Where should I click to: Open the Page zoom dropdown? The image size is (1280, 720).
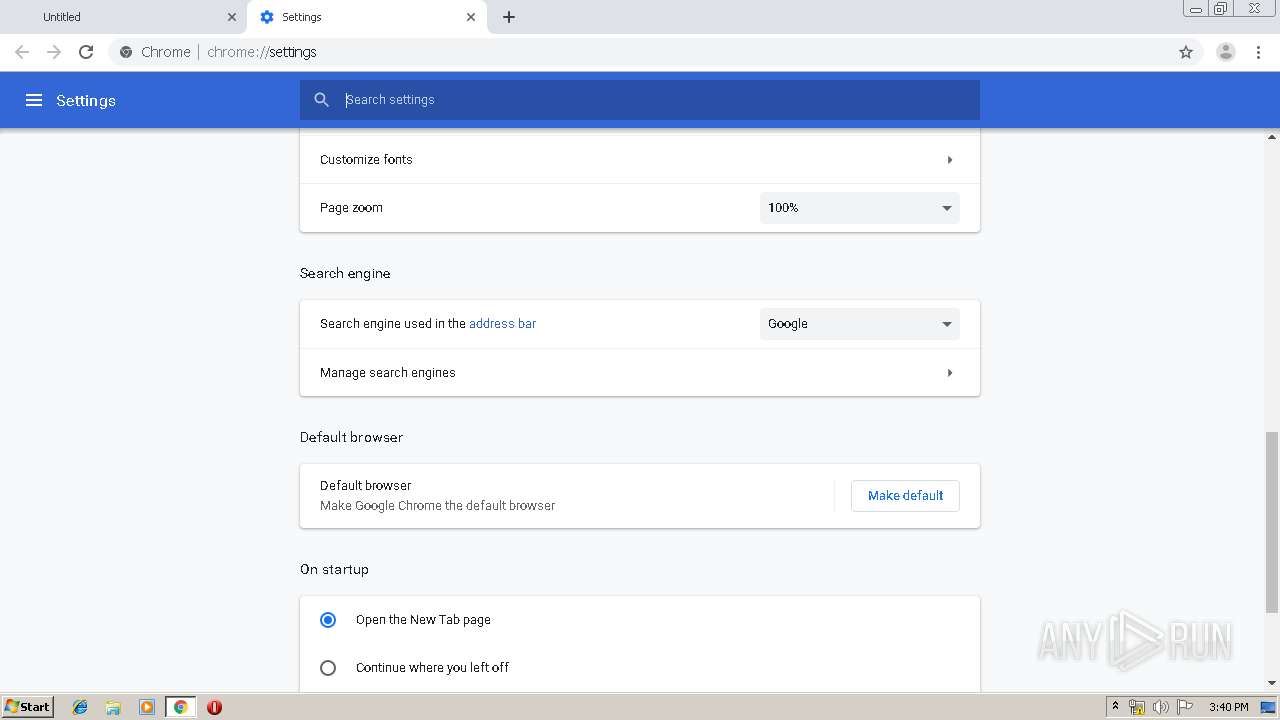pos(859,208)
